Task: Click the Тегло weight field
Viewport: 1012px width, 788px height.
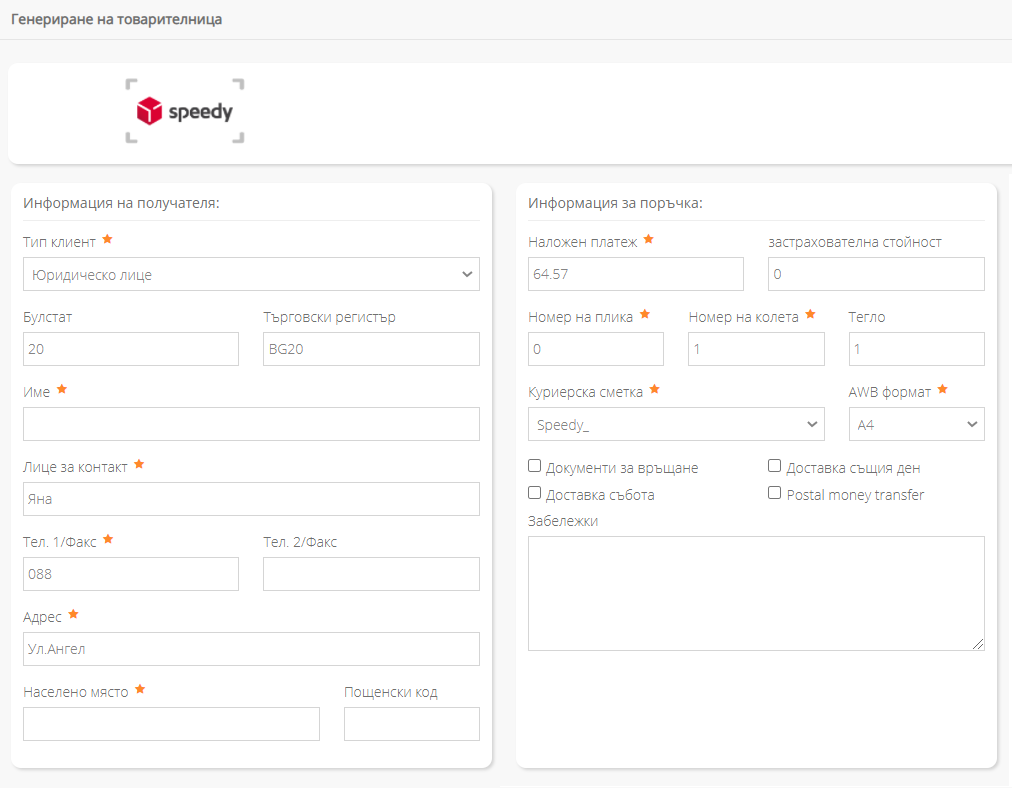Action: 916,349
